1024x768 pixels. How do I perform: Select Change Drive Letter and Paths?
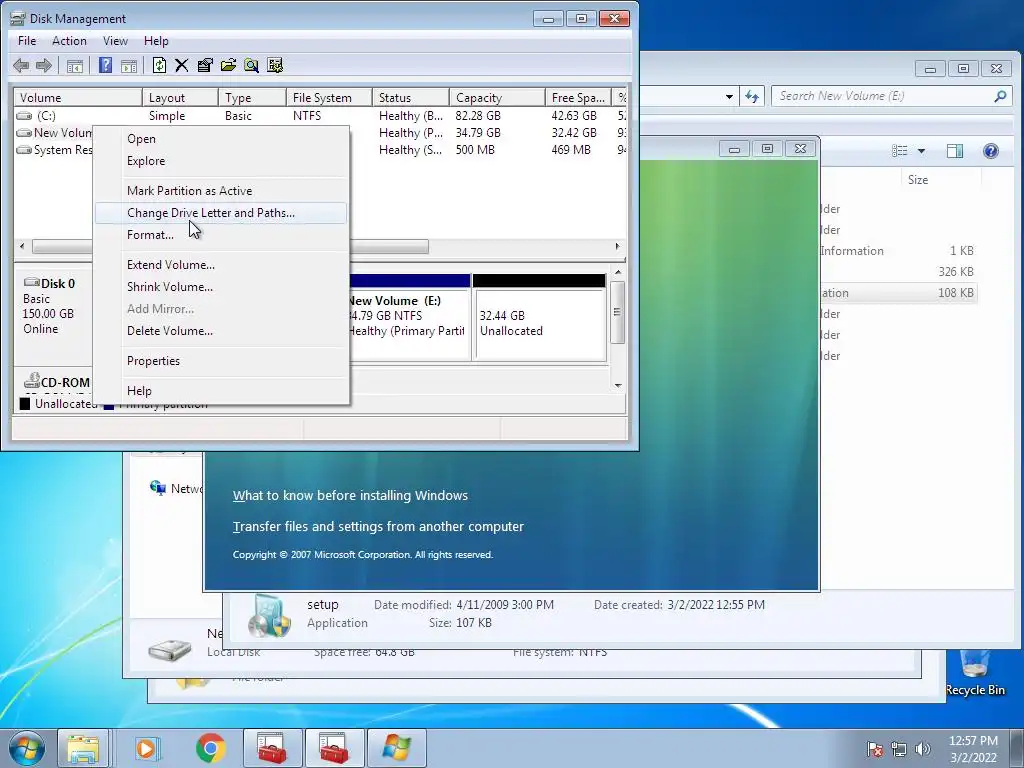pyautogui.click(x=221, y=213)
